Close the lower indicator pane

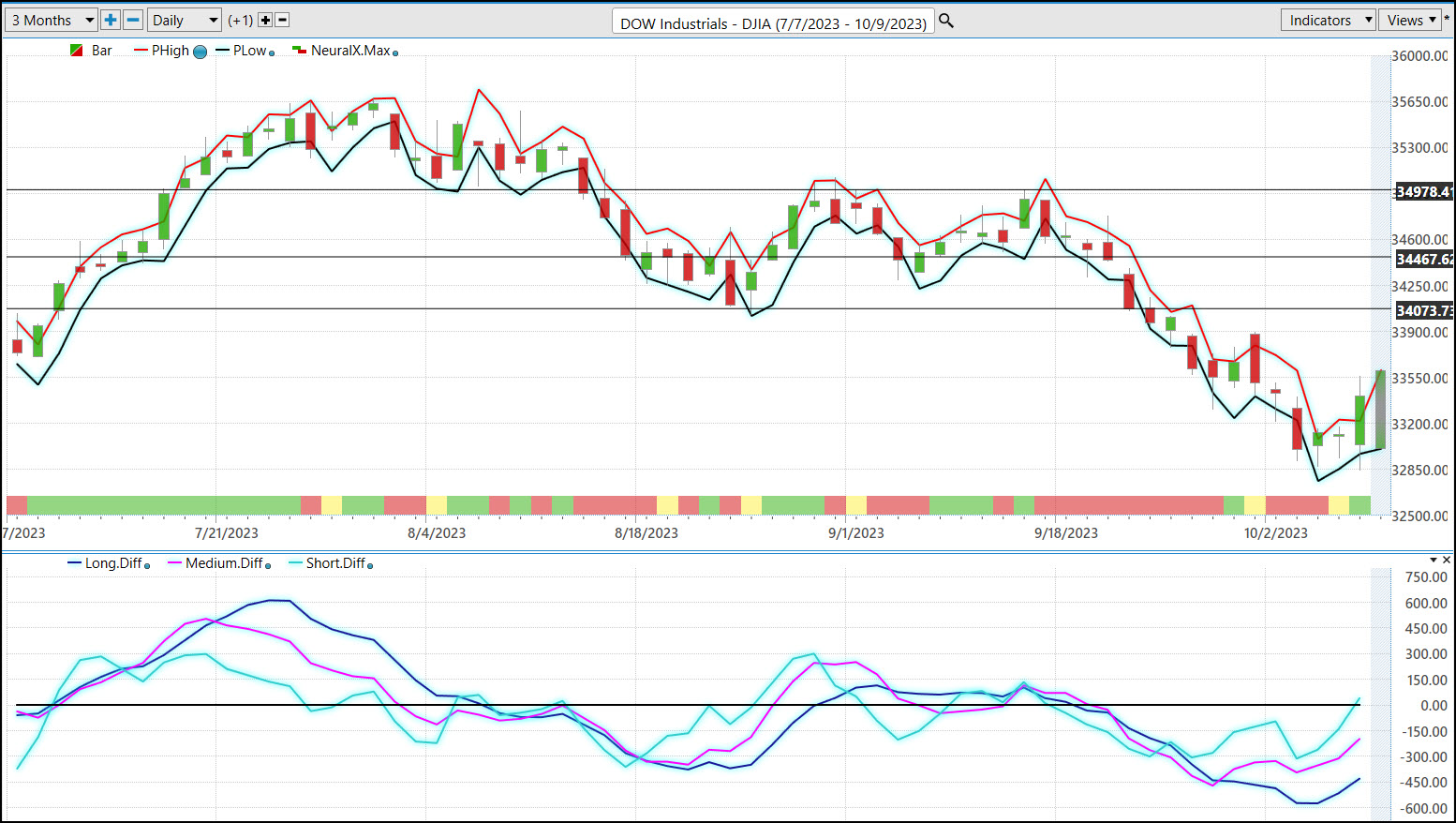[1448, 560]
